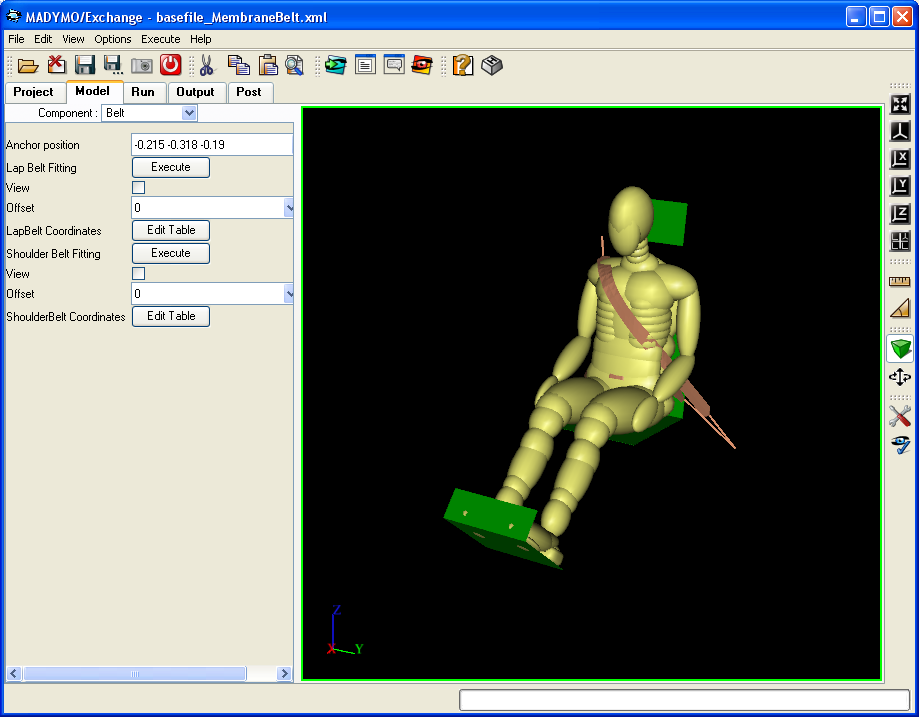Image resolution: width=919 pixels, height=717 pixels.
Task: Click the Anchor position input field
Action: (212, 145)
